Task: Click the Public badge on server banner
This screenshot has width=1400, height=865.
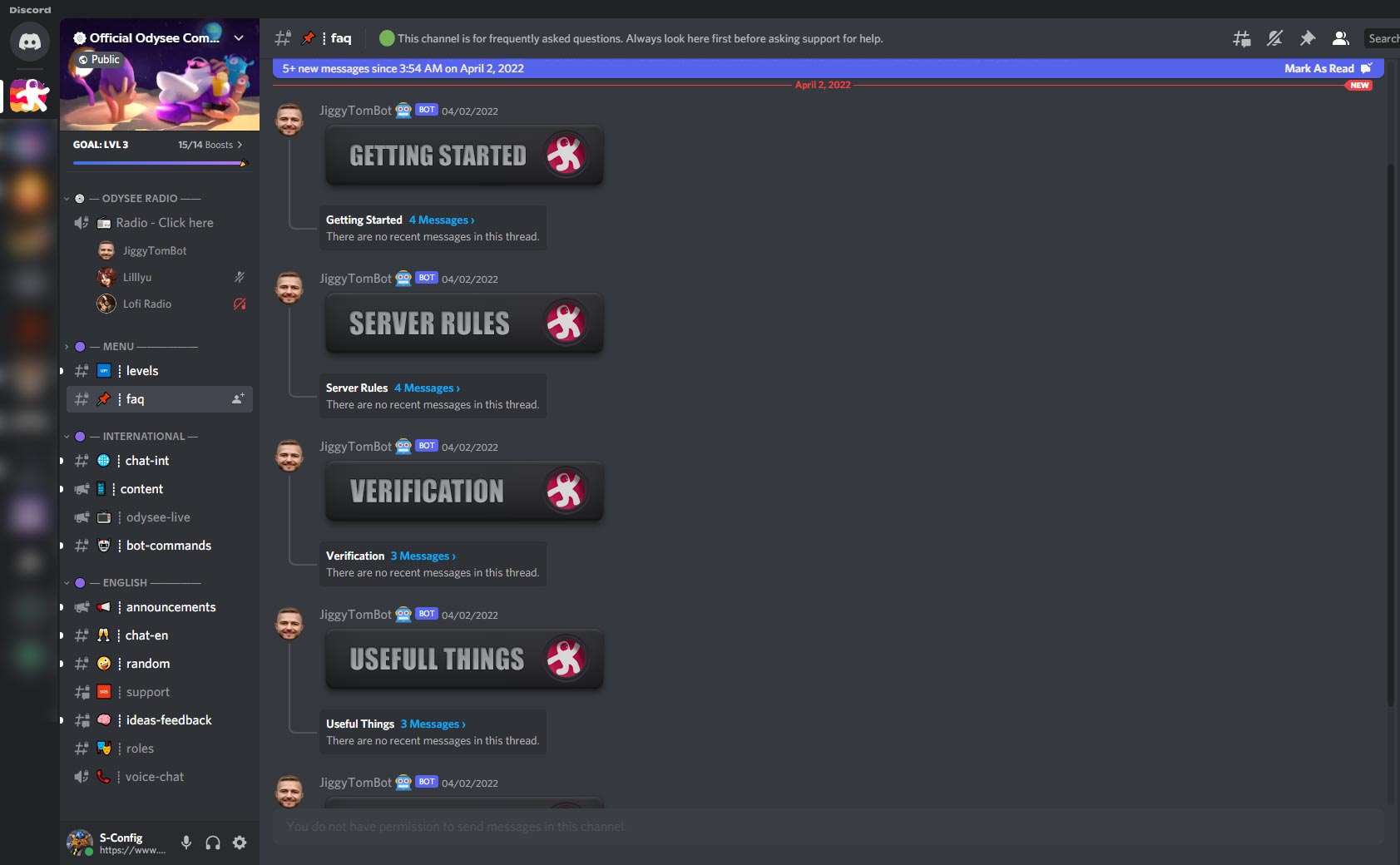Action: pyautogui.click(x=99, y=60)
